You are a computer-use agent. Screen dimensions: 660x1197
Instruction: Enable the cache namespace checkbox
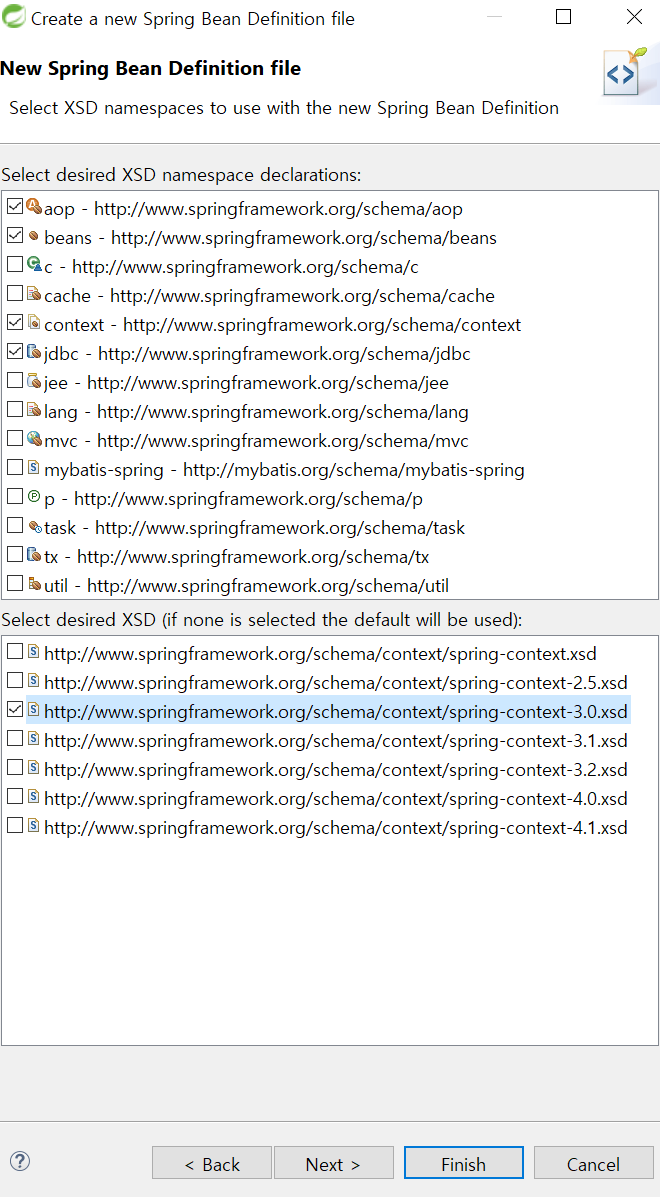(14, 294)
